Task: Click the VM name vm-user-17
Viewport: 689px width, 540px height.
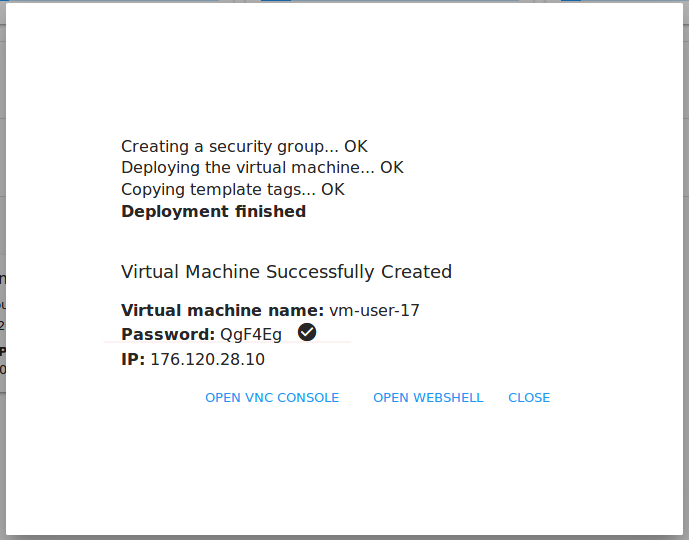Action: point(374,311)
